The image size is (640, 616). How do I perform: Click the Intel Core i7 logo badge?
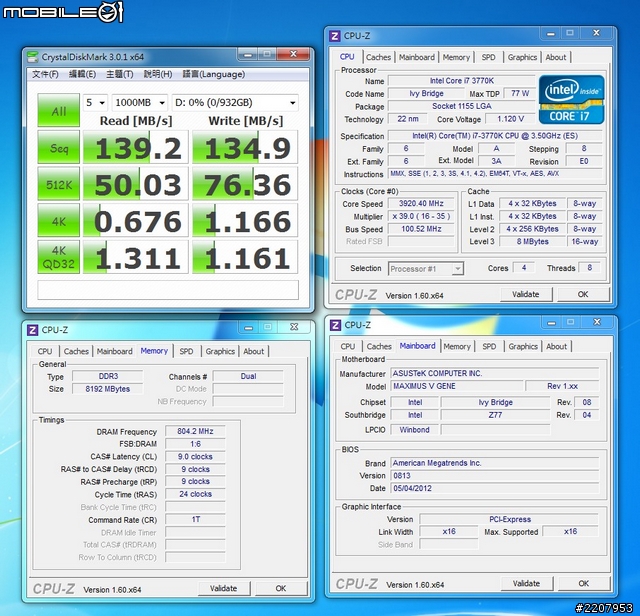pyautogui.click(x=571, y=100)
